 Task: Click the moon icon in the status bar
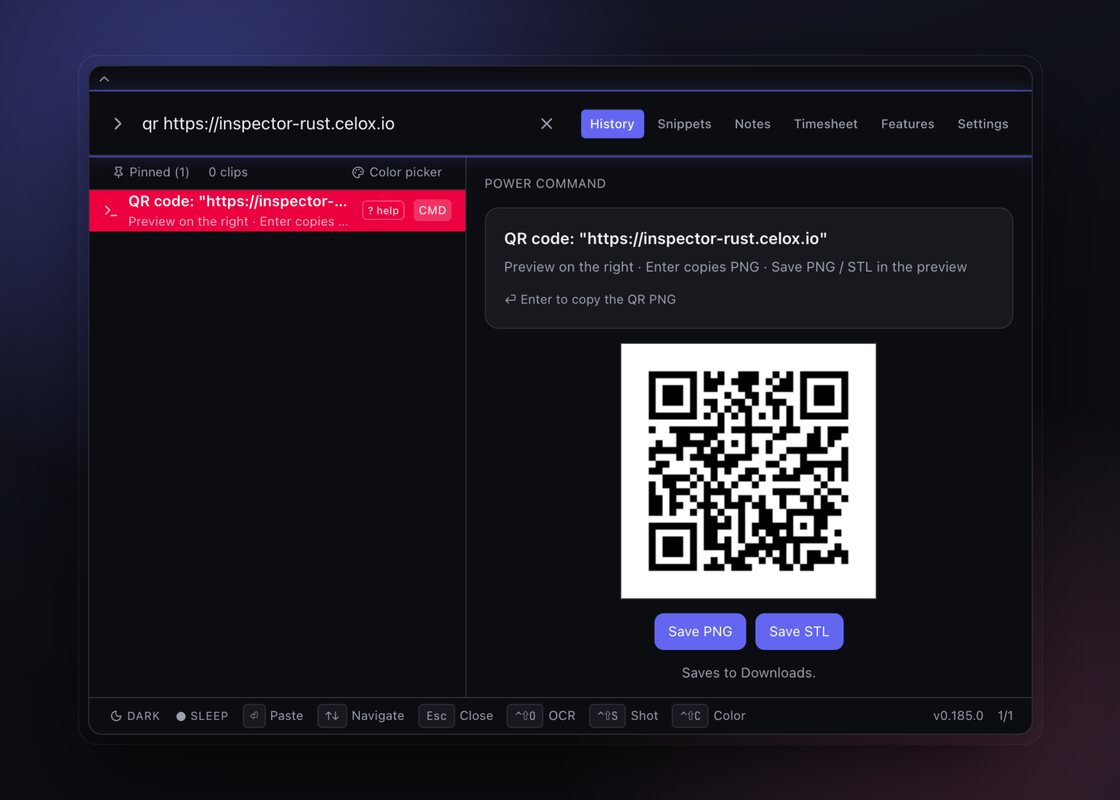point(116,716)
